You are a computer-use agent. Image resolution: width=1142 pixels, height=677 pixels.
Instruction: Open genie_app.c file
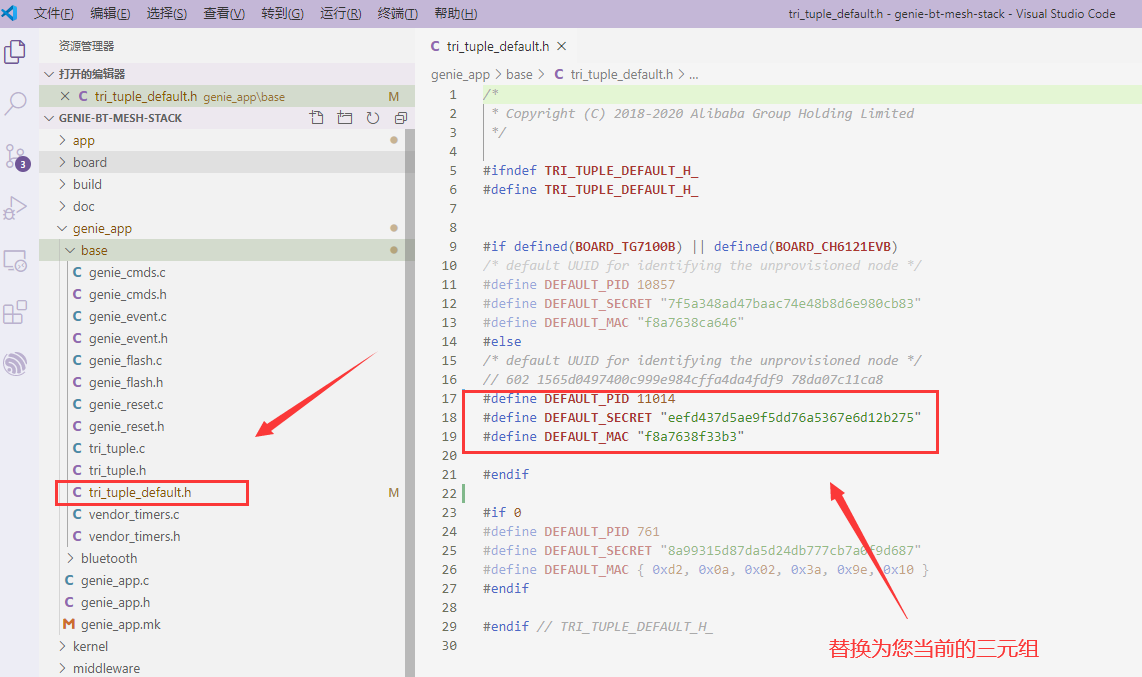pyautogui.click(x=115, y=580)
